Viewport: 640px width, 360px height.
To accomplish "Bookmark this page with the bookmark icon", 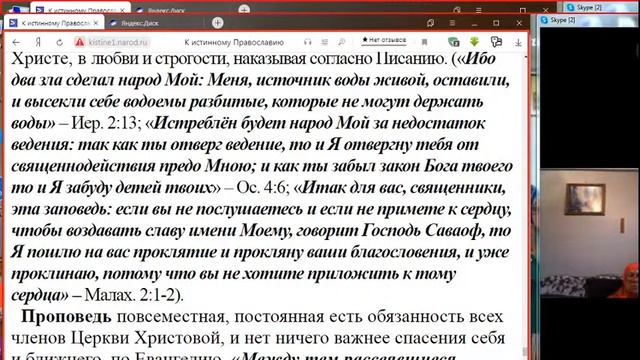I will (424, 42).
